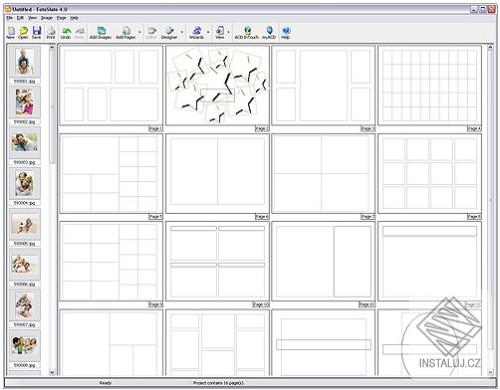Click the Page 10 label tag

[x=261, y=305]
